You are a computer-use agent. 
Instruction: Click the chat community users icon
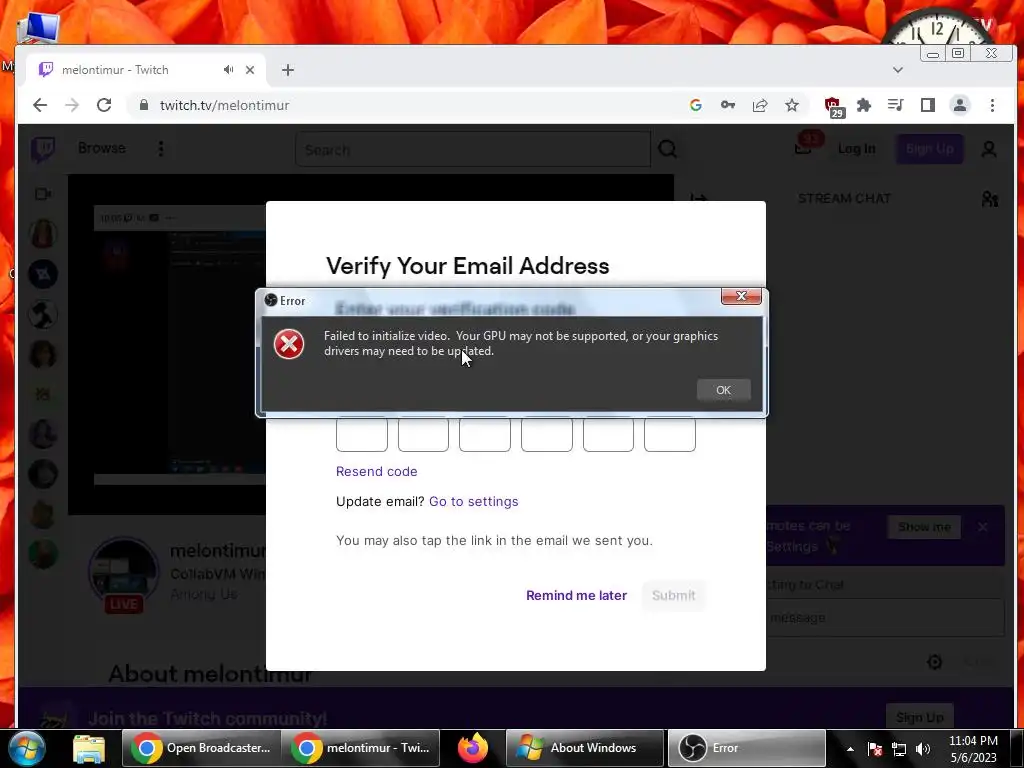(989, 199)
